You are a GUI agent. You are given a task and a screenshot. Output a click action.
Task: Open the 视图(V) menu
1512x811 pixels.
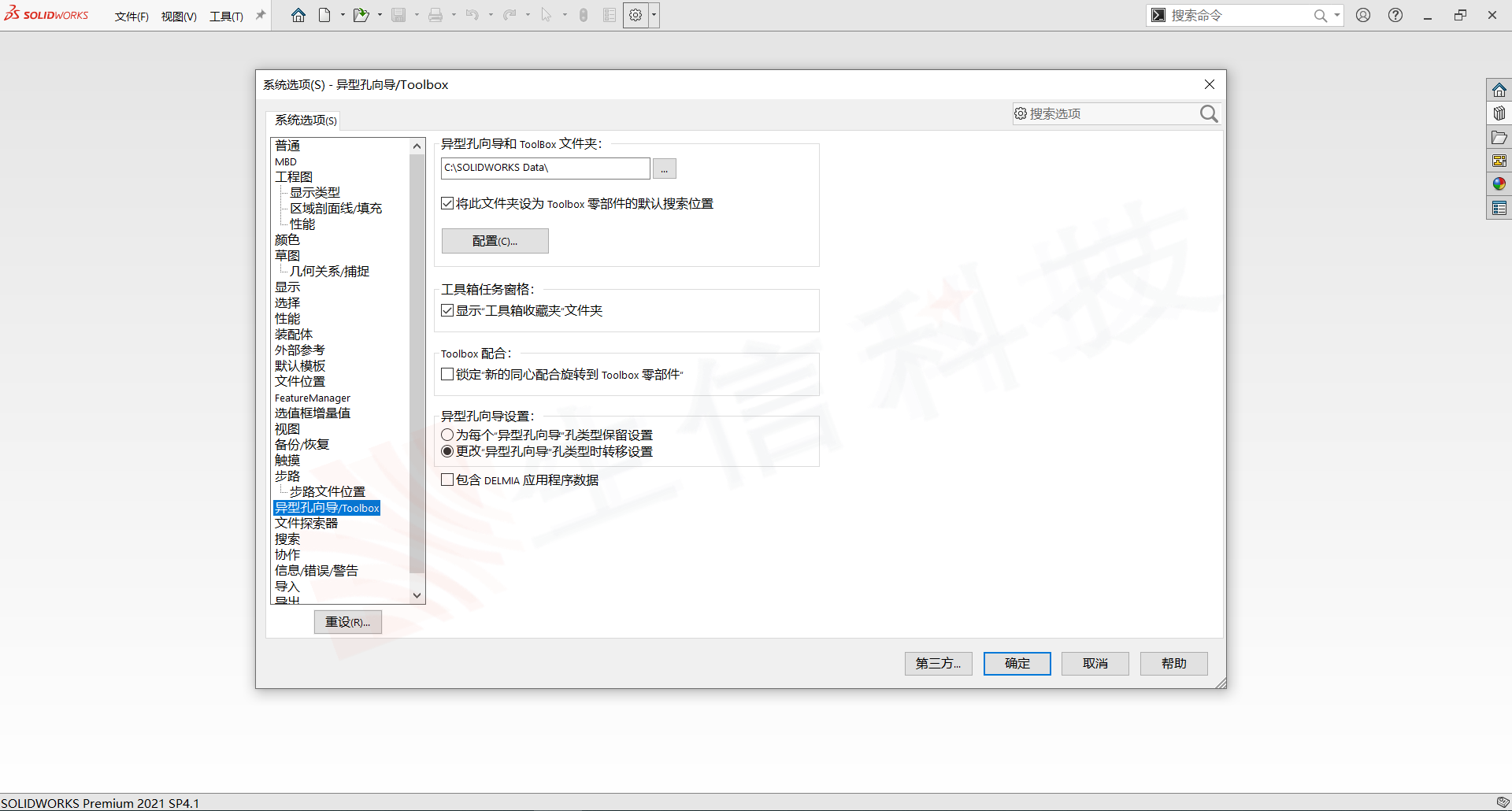tap(179, 17)
